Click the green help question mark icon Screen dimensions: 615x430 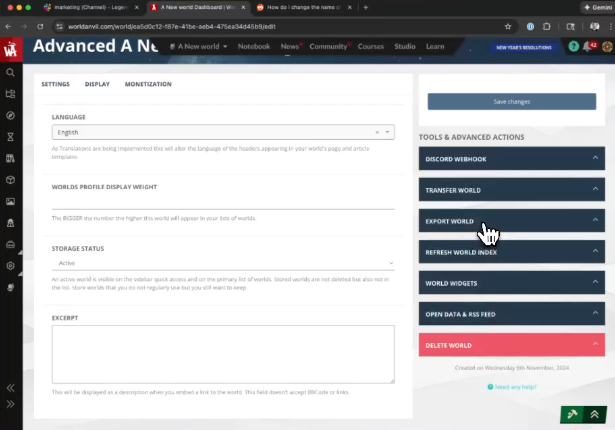click(573, 47)
